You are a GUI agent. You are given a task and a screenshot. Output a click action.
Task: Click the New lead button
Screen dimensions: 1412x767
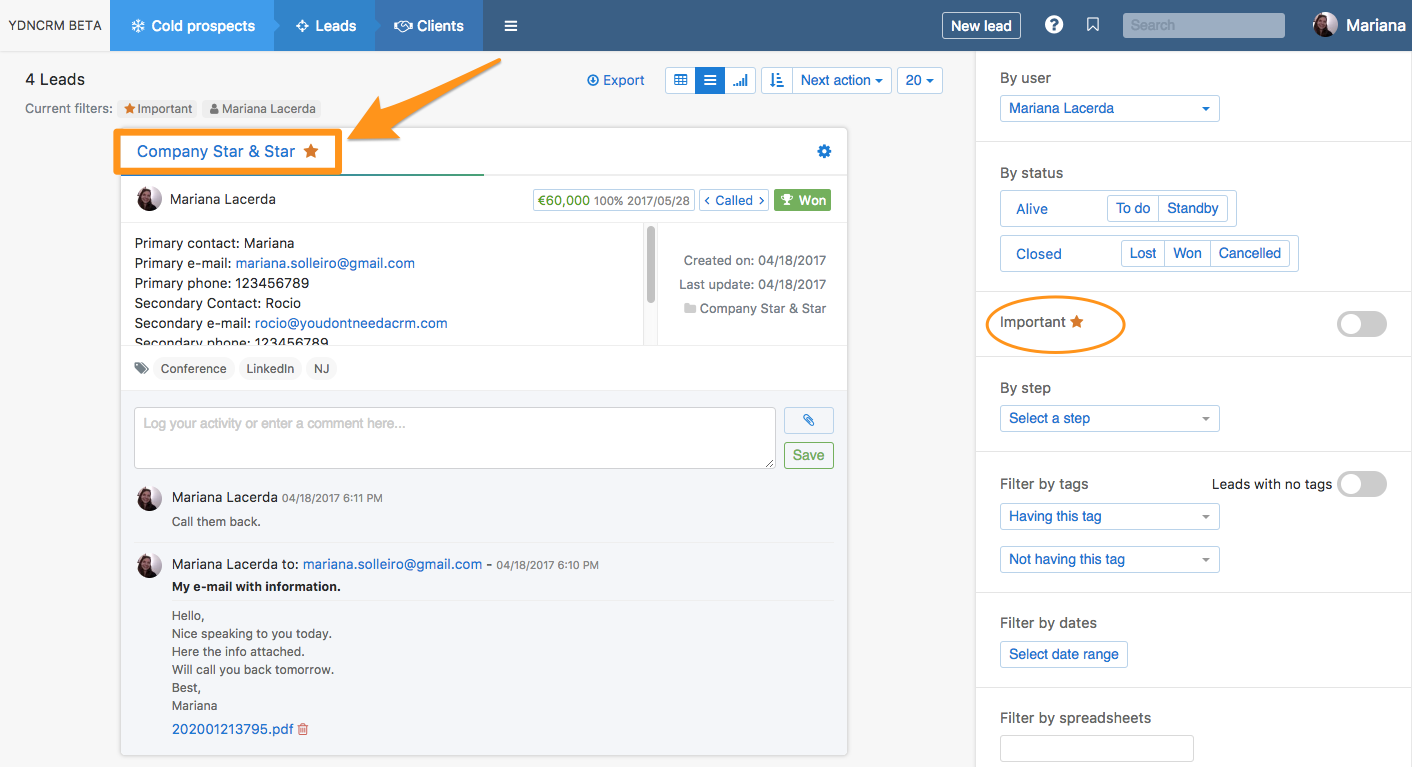point(980,26)
